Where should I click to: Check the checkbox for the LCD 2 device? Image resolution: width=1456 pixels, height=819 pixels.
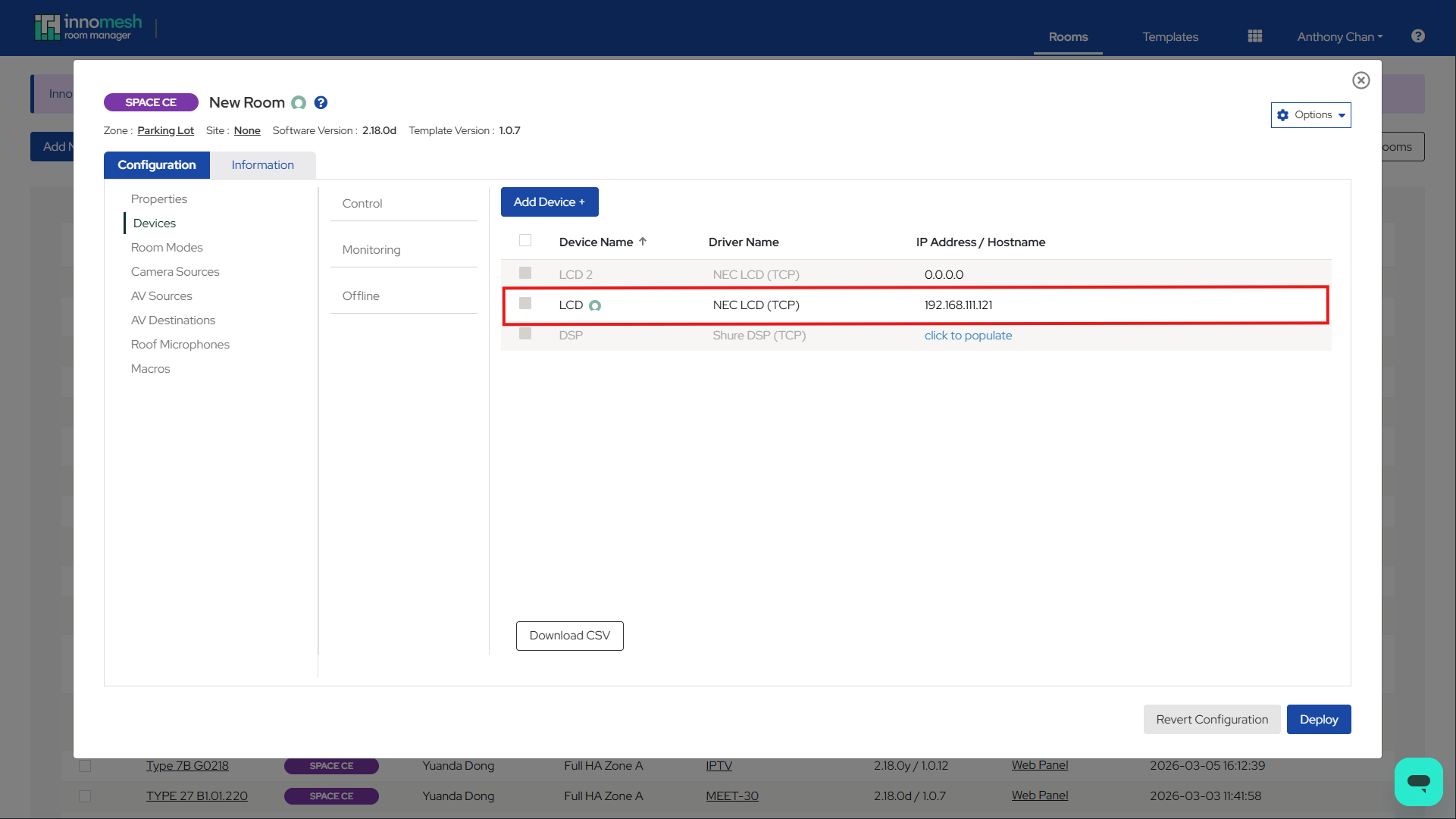pos(525,274)
